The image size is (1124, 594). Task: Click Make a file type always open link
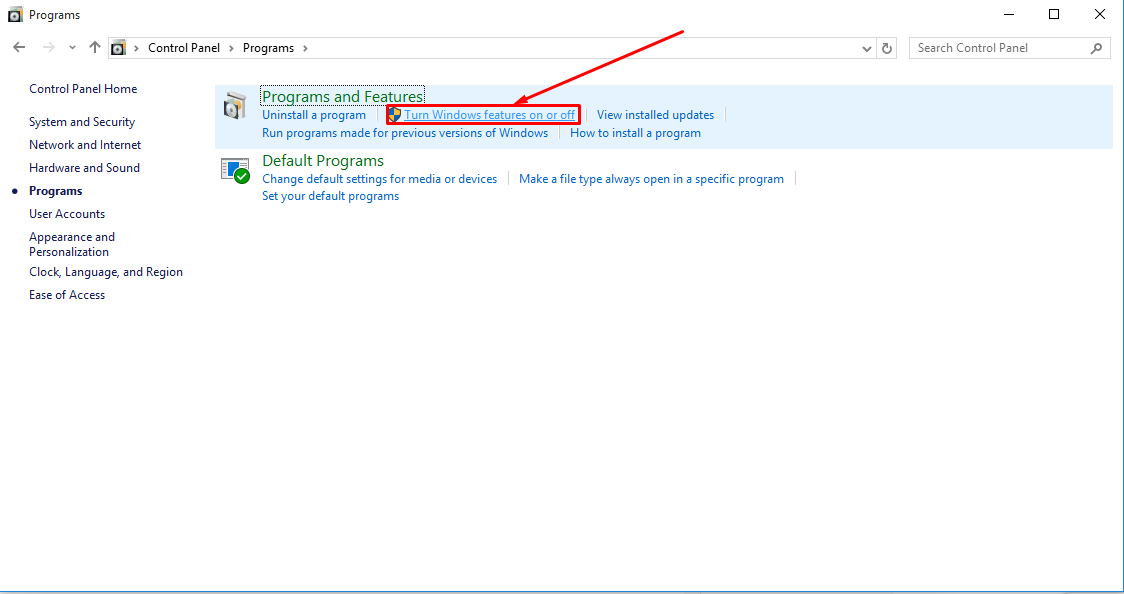pyautogui.click(x=652, y=178)
